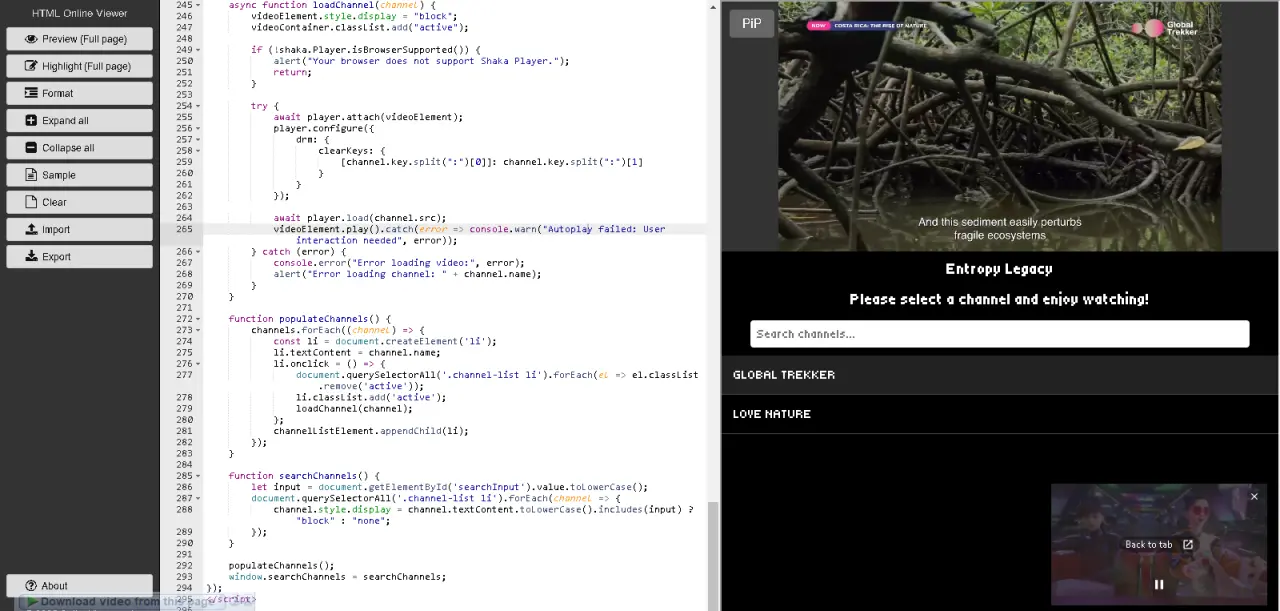Click the 'Entropy Legacy' heading
The width and height of the screenshot is (1280, 611).
pos(999,269)
